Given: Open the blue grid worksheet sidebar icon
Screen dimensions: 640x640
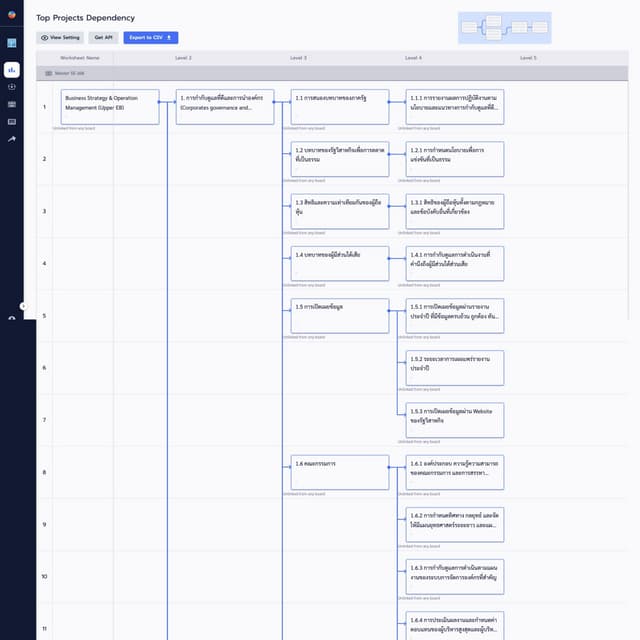Looking at the screenshot, I should [x=12, y=43].
